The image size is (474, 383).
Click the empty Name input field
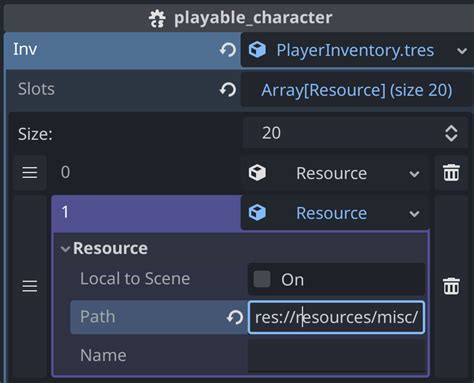pos(336,355)
